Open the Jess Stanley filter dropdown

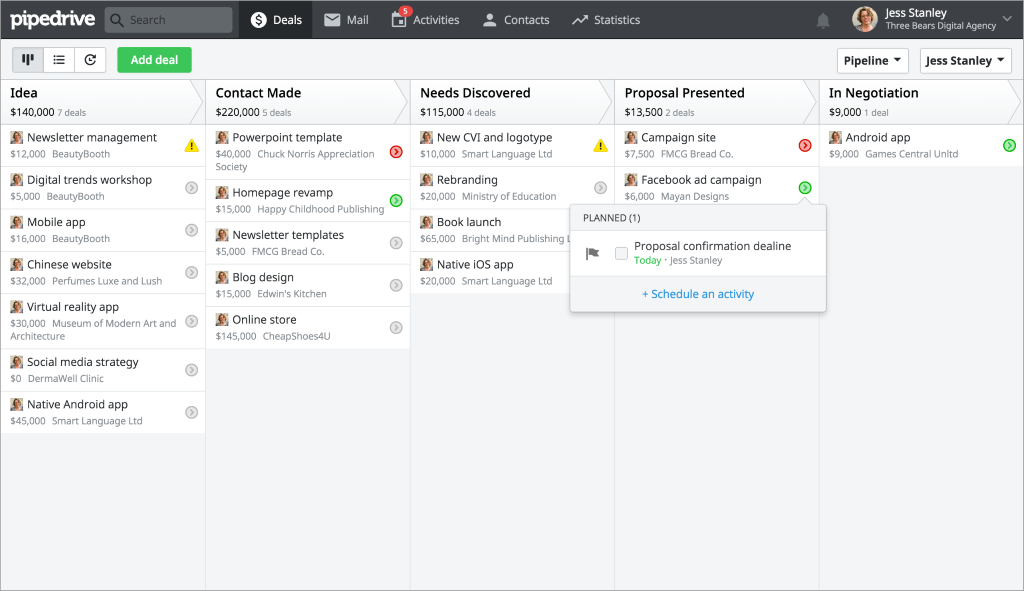point(965,61)
